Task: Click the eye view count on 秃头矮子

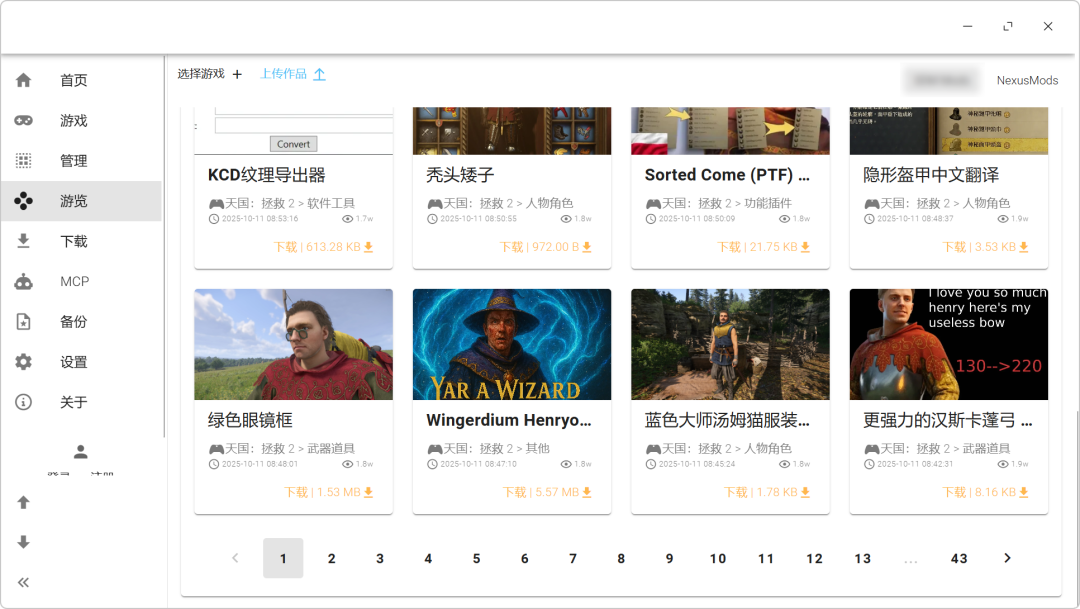Action: (576, 219)
